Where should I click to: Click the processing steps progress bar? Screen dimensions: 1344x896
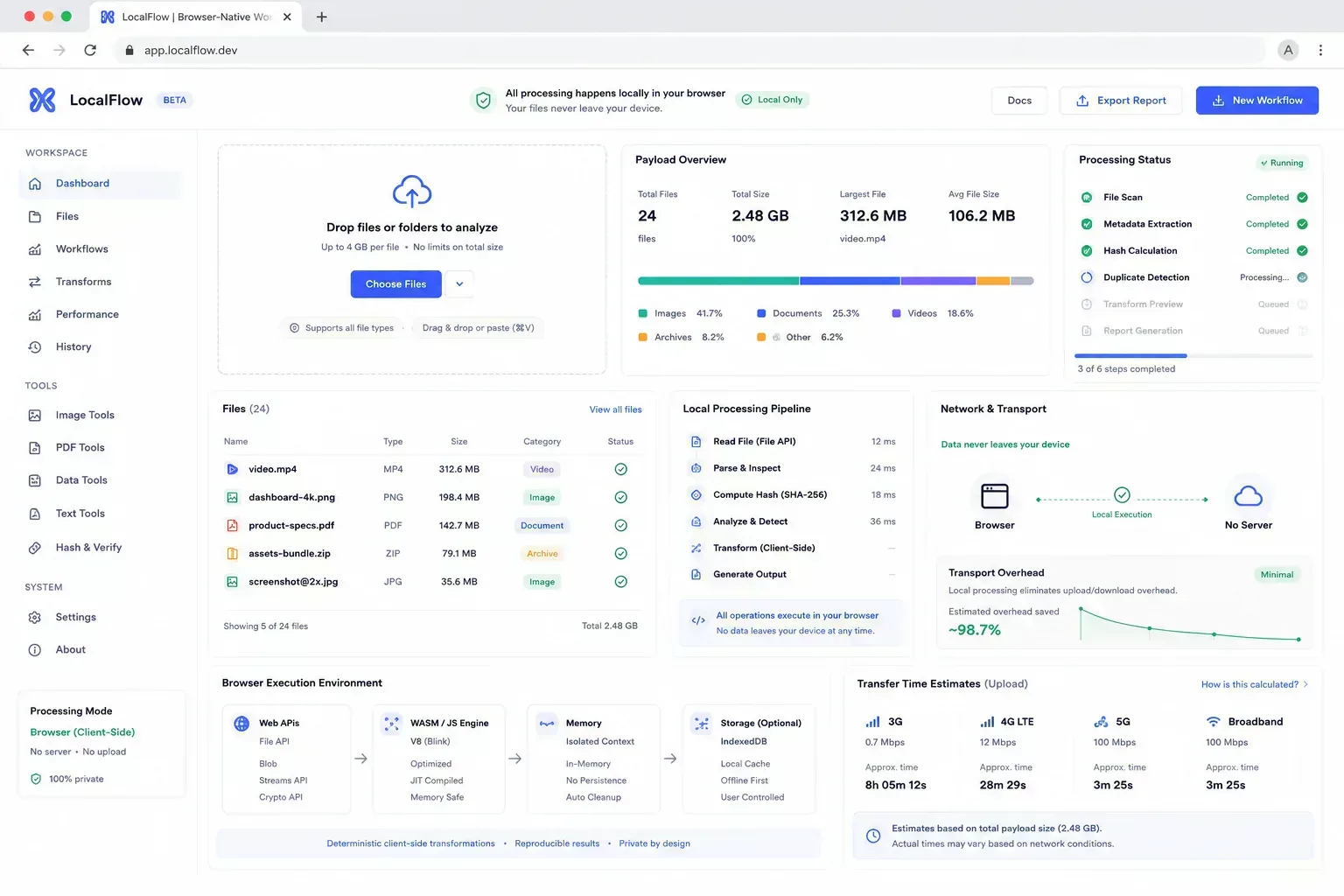[1193, 355]
